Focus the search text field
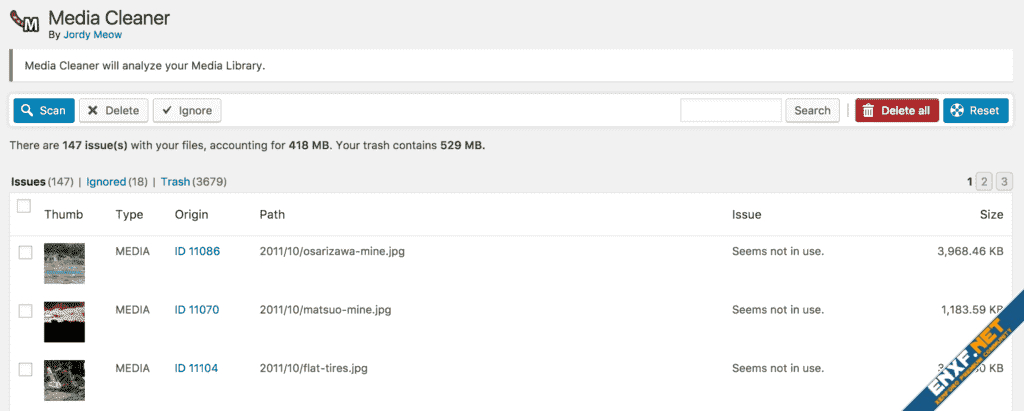 [730, 110]
